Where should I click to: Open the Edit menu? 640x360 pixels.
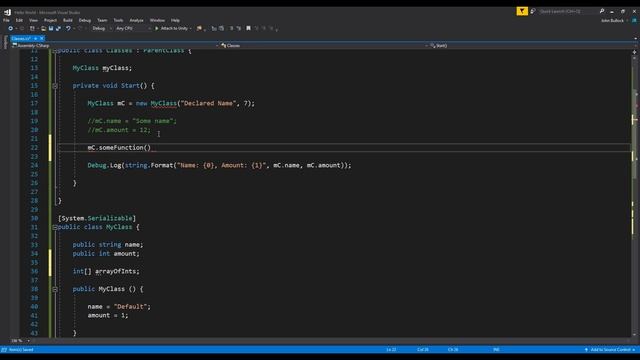coord(19,20)
